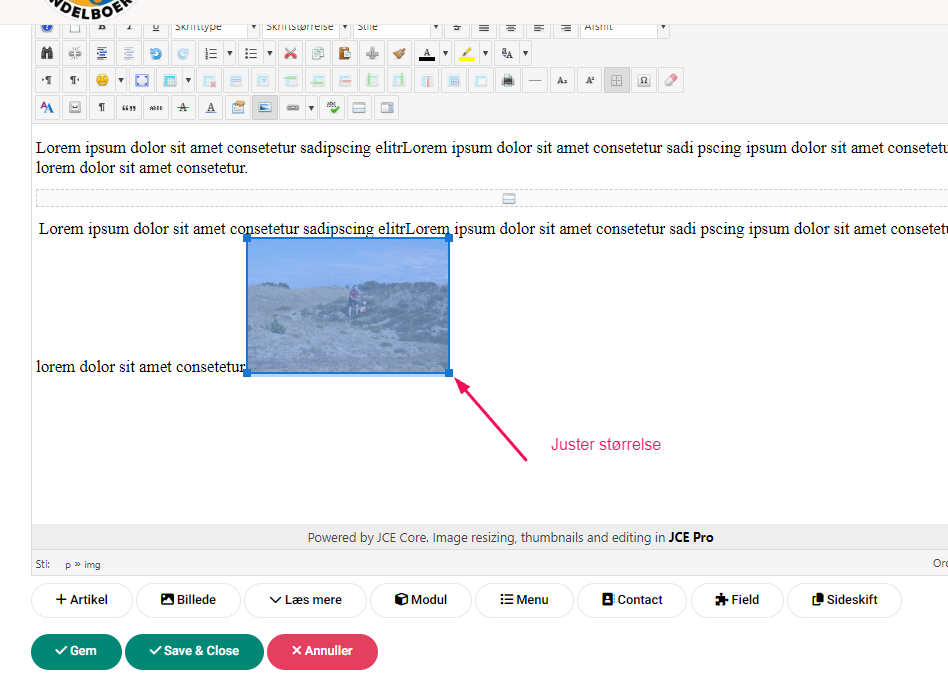The height and width of the screenshot is (683, 948).
Task: Insert an emoticon with the smiley icon
Action: click(x=102, y=80)
